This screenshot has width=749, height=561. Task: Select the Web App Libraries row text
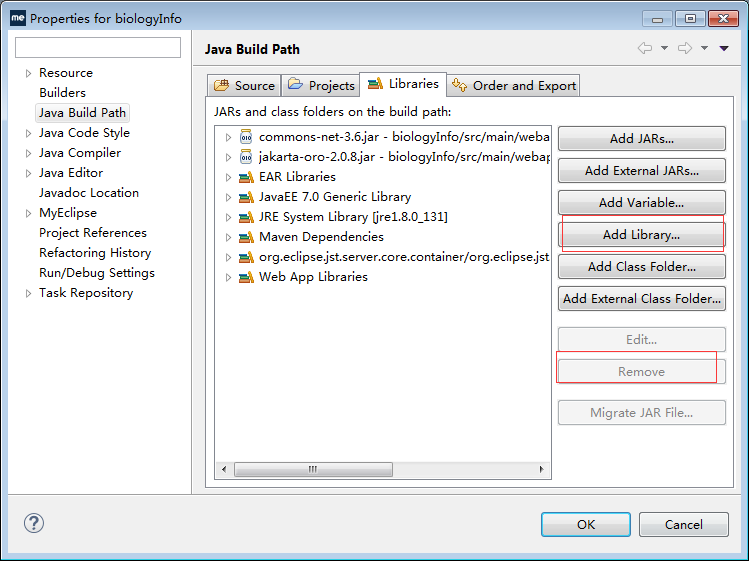click(x=313, y=277)
